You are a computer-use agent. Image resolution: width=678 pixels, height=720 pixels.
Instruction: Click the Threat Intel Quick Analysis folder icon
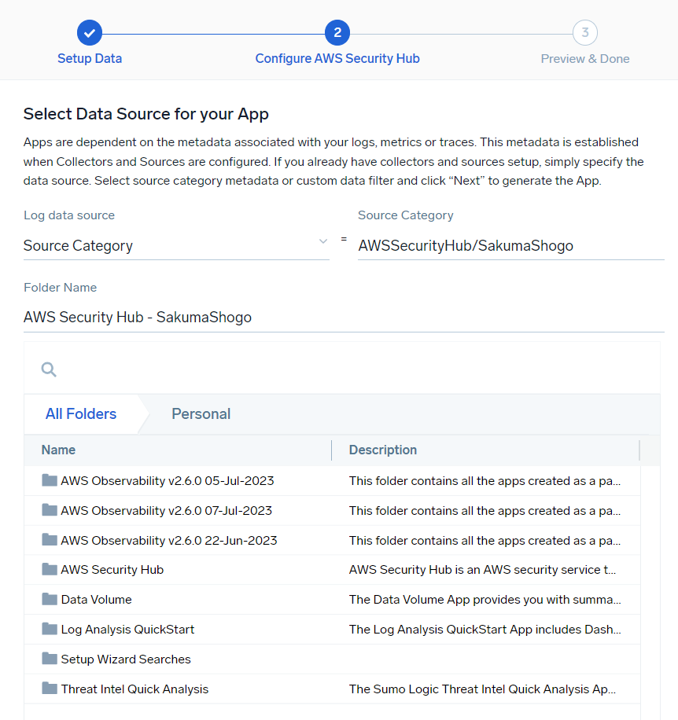coord(50,689)
